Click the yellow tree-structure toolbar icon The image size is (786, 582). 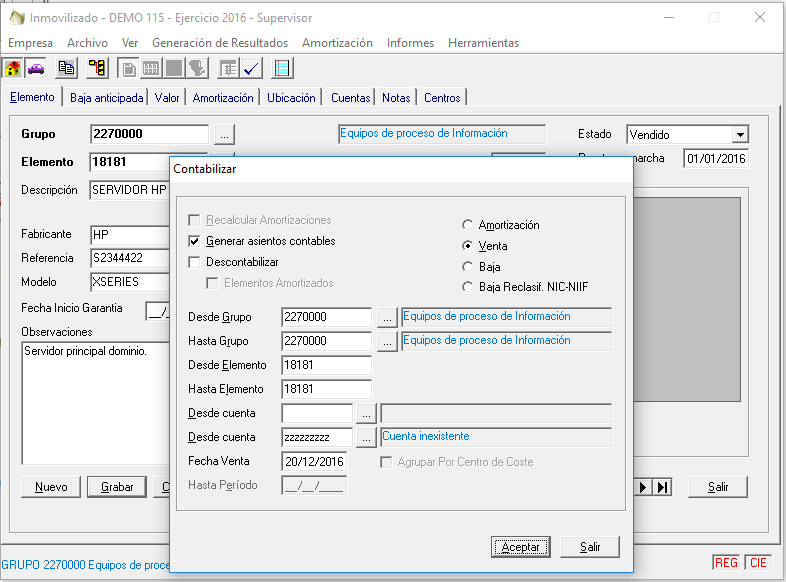tap(97, 68)
